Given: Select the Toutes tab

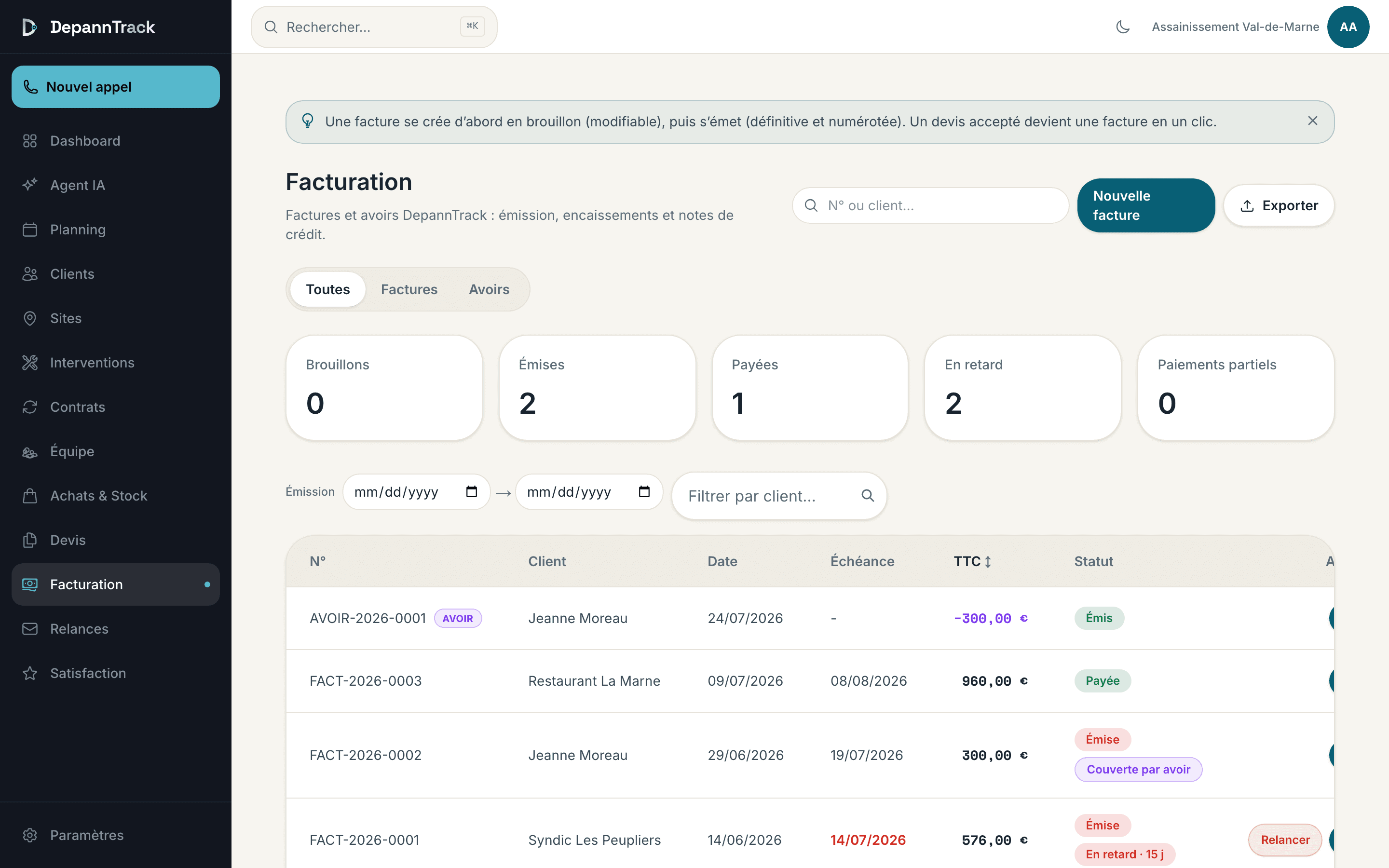Looking at the screenshot, I should pyautogui.click(x=328, y=289).
